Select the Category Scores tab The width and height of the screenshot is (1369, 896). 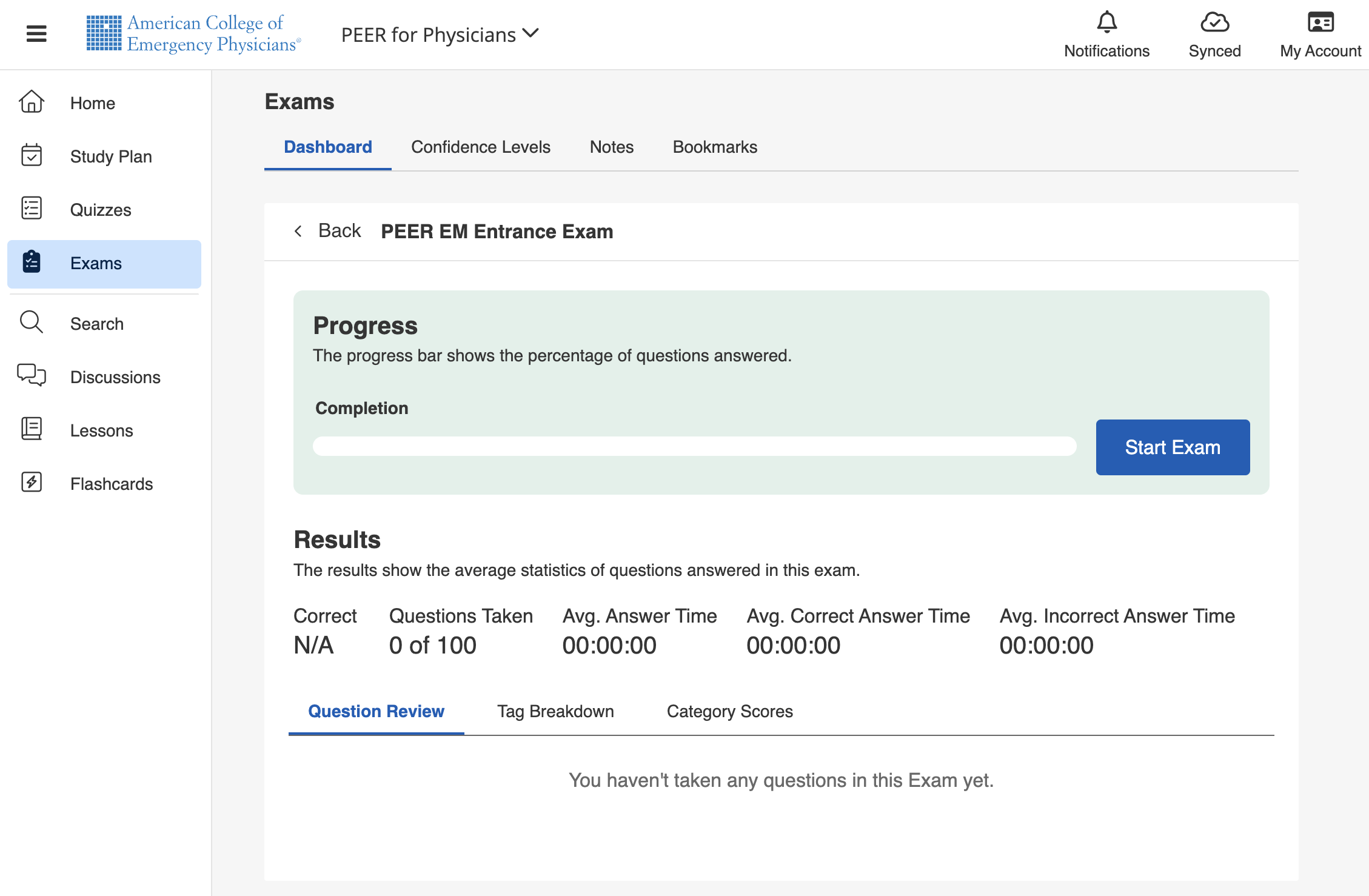[x=730, y=712]
